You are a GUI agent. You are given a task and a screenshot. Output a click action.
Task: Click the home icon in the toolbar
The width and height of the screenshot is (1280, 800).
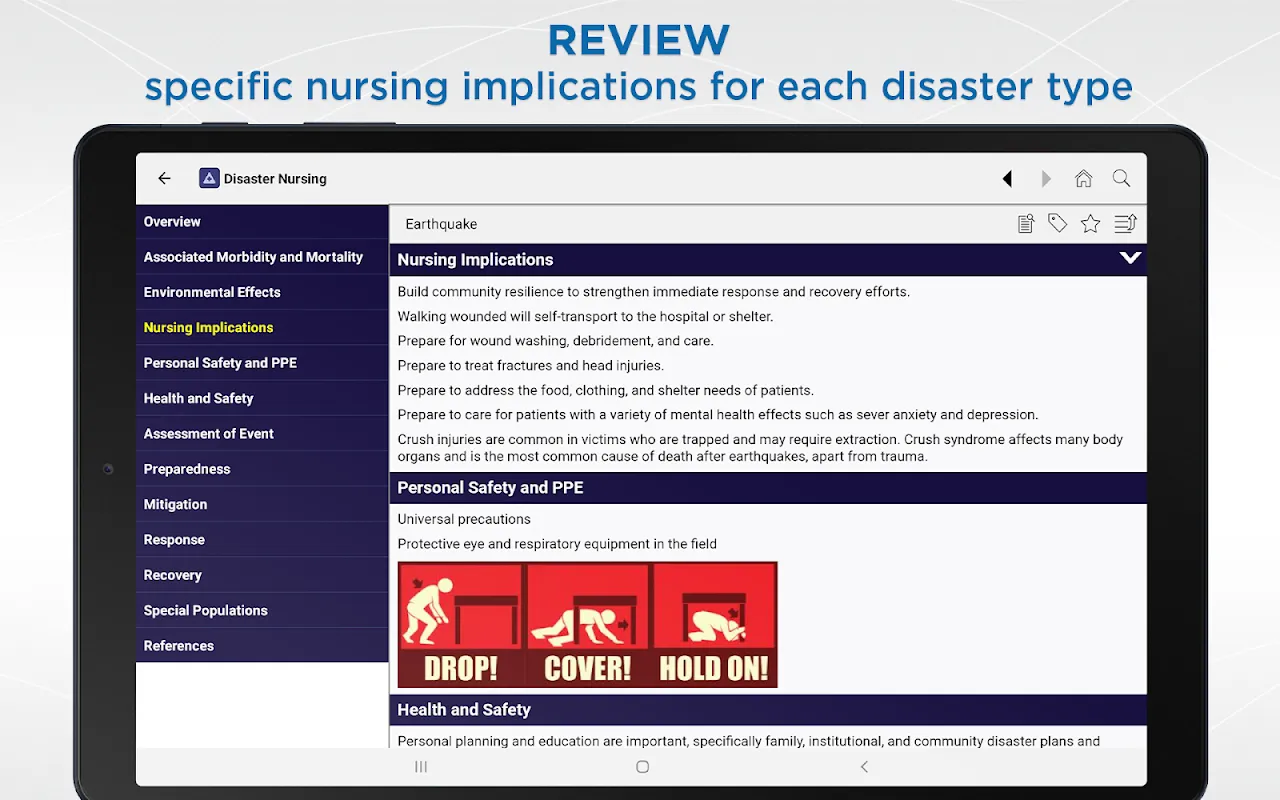coord(1083,177)
